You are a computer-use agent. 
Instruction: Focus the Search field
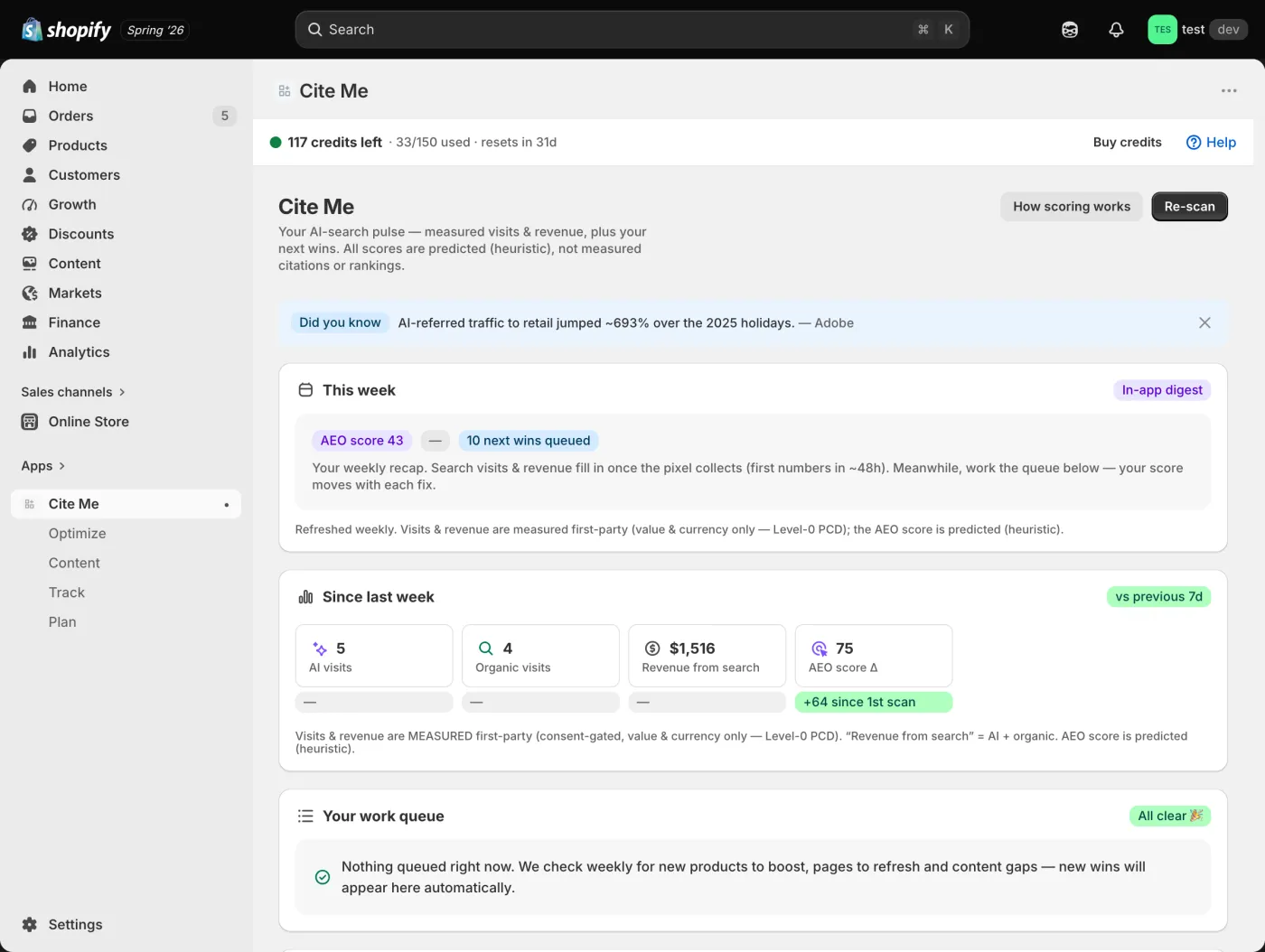632,30
